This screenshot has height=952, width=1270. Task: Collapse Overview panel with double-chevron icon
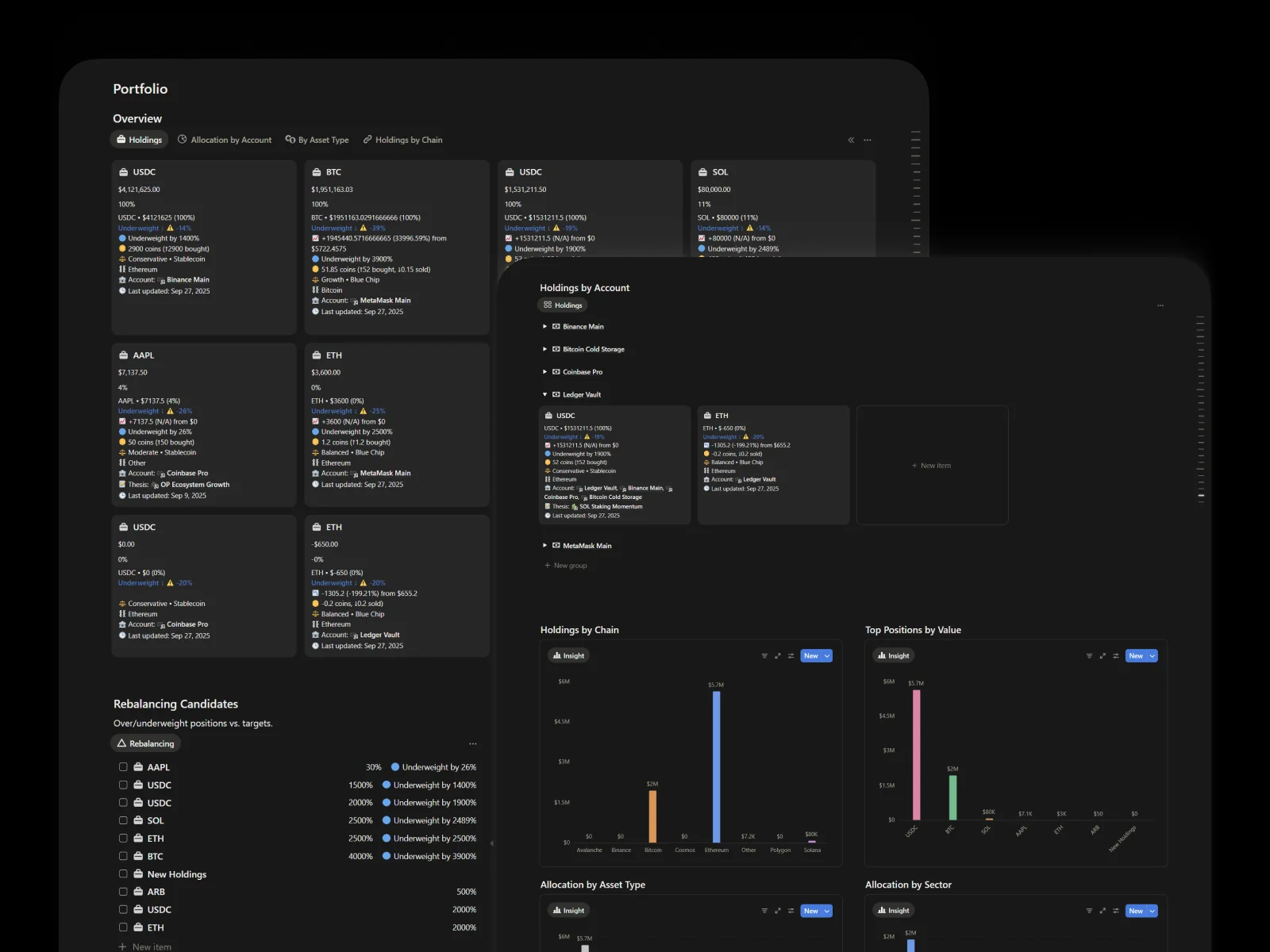tap(851, 140)
